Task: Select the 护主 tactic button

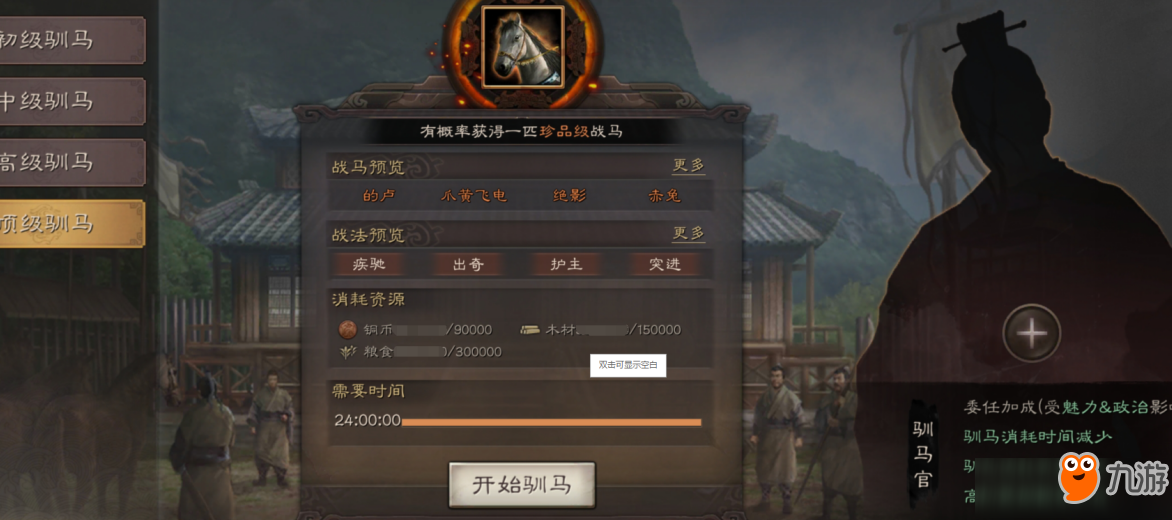Action: 566,264
